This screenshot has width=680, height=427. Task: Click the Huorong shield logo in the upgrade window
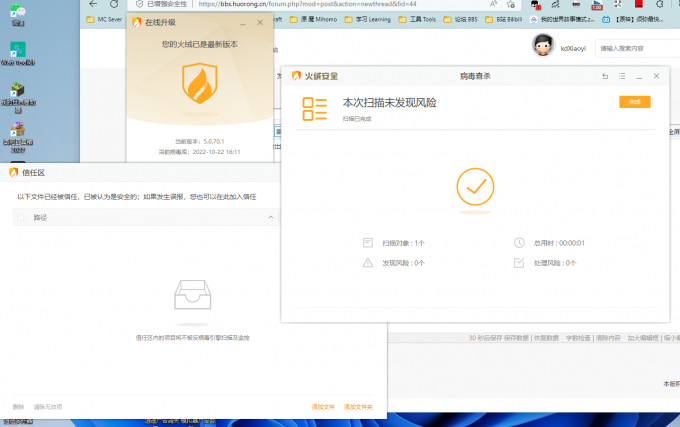[x=200, y=84]
